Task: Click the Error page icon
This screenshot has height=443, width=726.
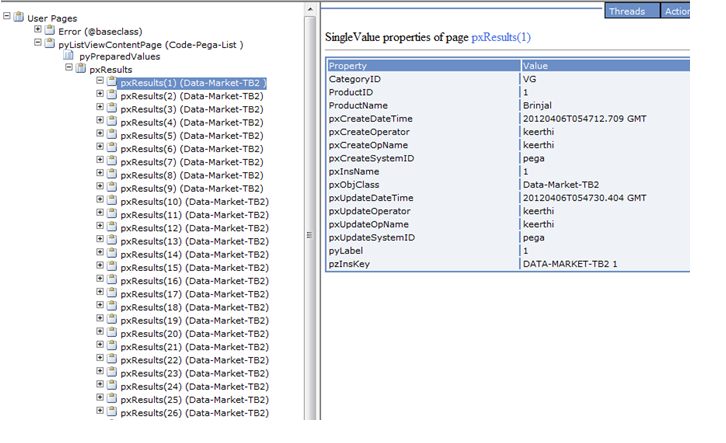Action: tap(50, 30)
